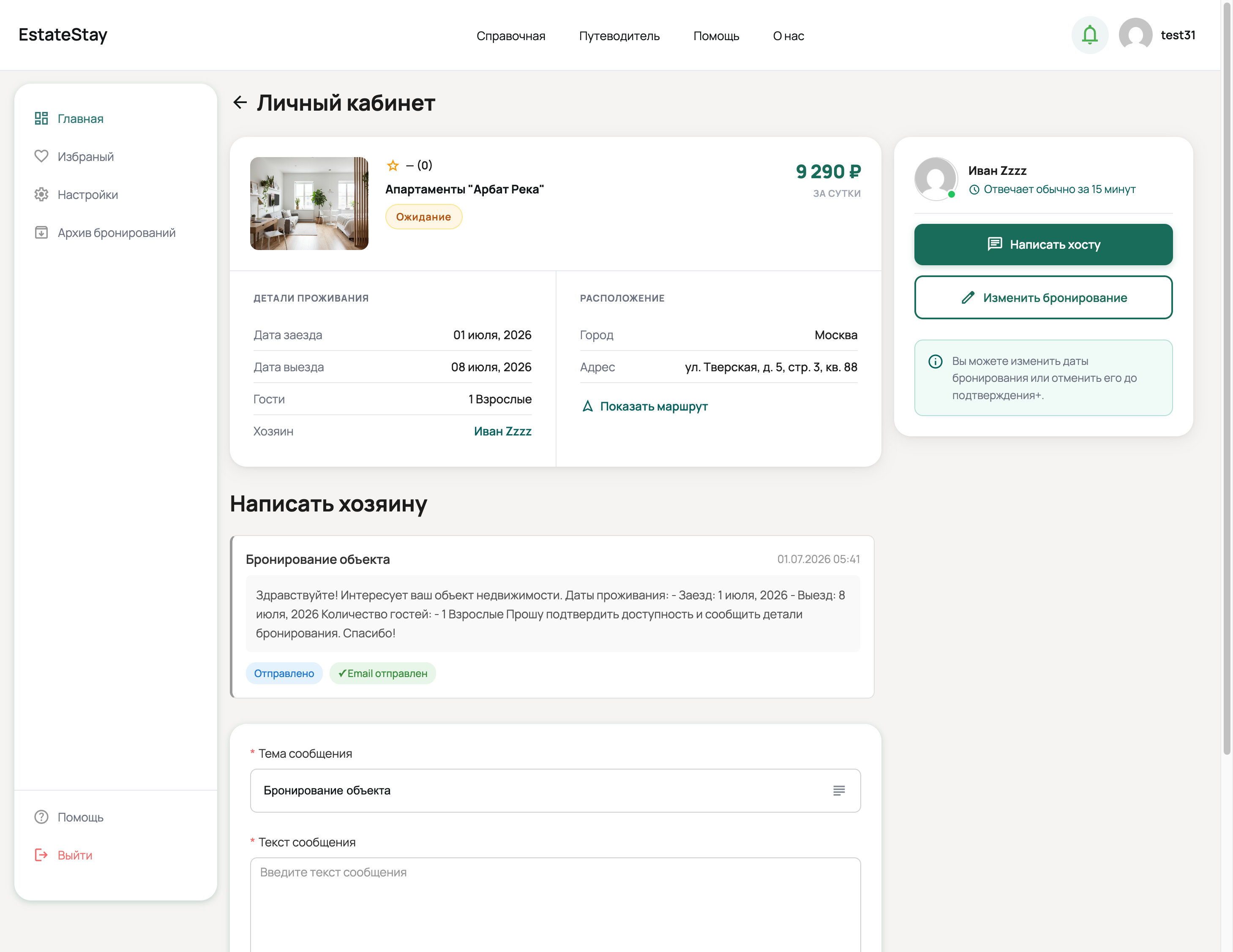Open host link Иван Zzzz in details

tap(502, 431)
